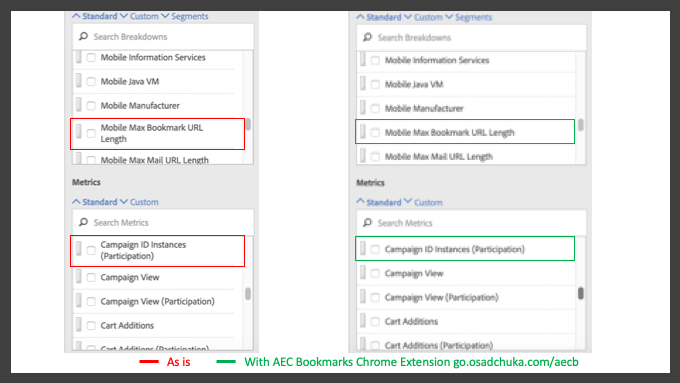Tick Mobile Manufacturer checkbox in left panel

[x=91, y=105]
